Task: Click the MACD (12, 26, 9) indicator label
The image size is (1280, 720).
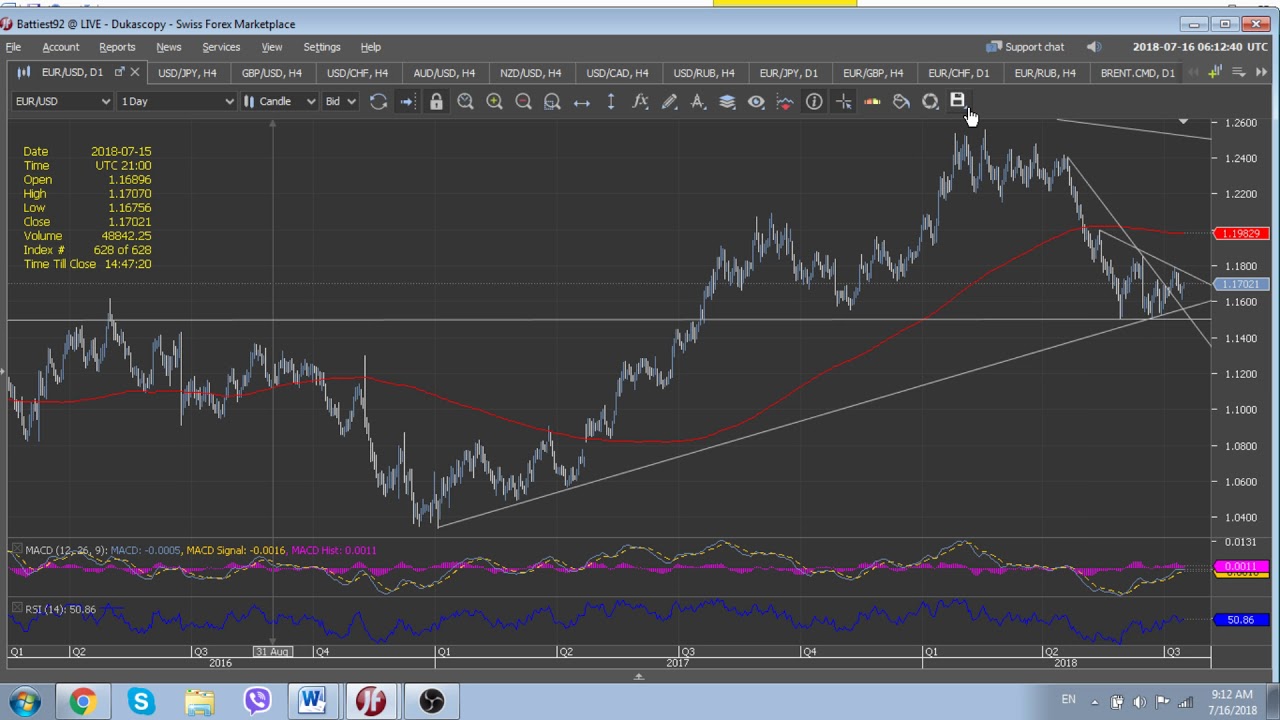Action: 66,550
